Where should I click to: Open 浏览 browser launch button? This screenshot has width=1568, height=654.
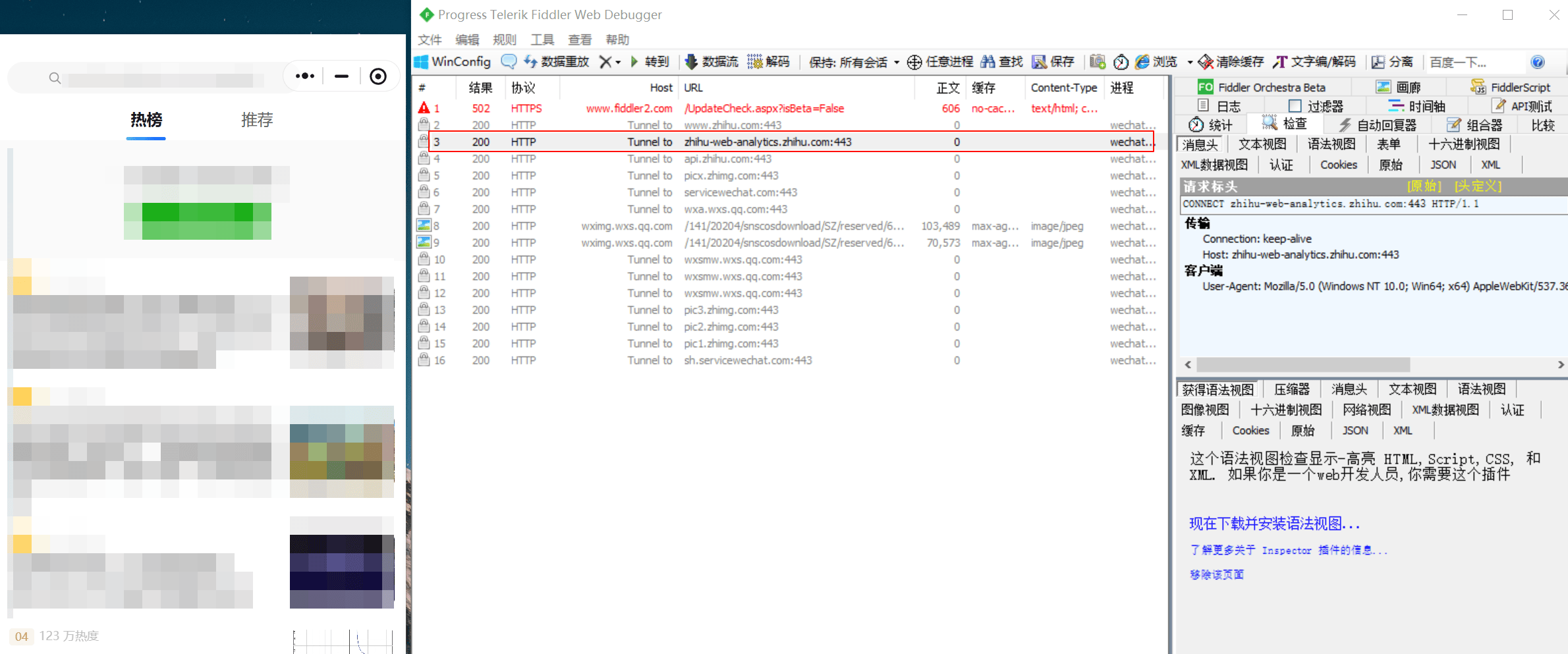click(1156, 62)
